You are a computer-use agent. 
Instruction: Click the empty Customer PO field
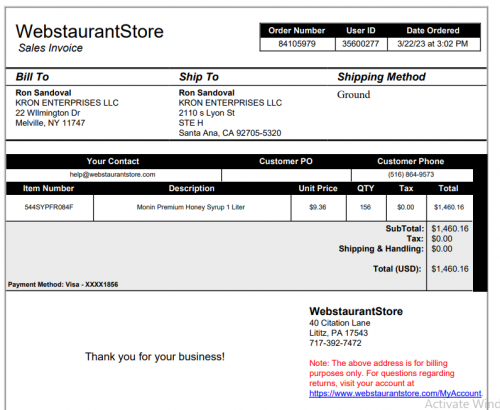coord(286,175)
